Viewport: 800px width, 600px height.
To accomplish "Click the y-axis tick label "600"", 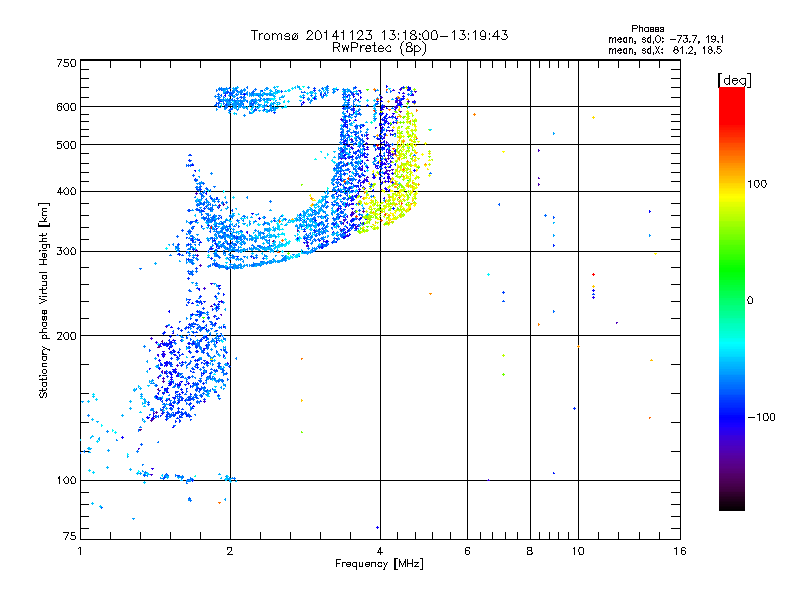I will (66, 107).
